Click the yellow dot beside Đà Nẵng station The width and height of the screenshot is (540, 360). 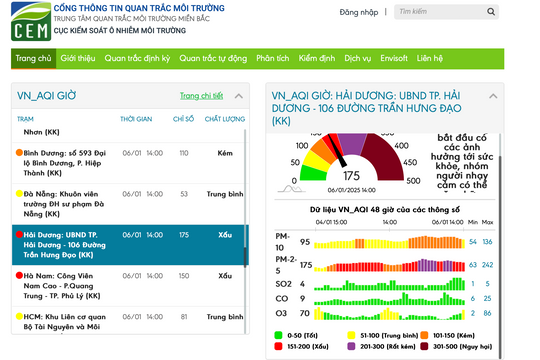pos(19,193)
